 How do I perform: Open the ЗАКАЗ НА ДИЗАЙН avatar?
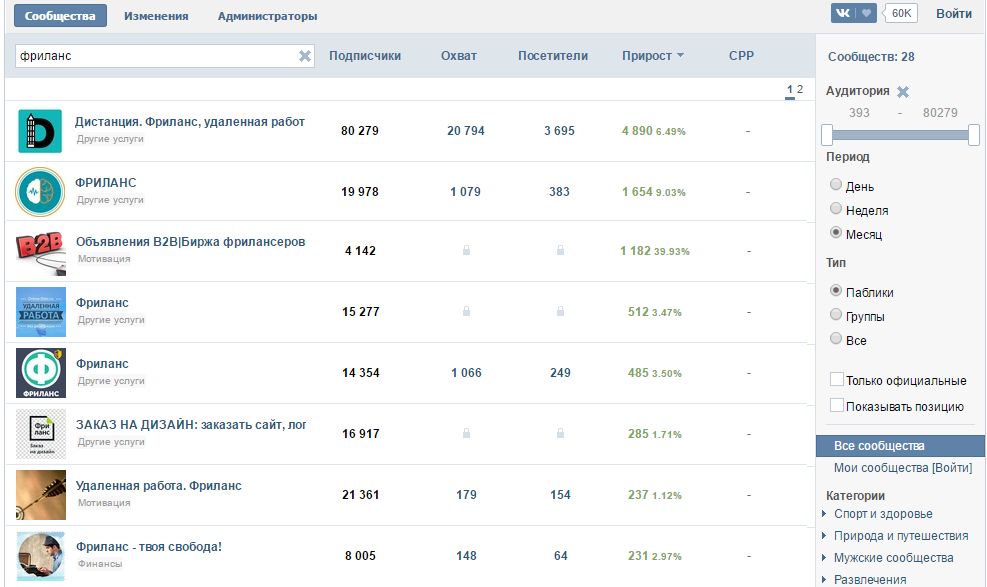(x=40, y=434)
